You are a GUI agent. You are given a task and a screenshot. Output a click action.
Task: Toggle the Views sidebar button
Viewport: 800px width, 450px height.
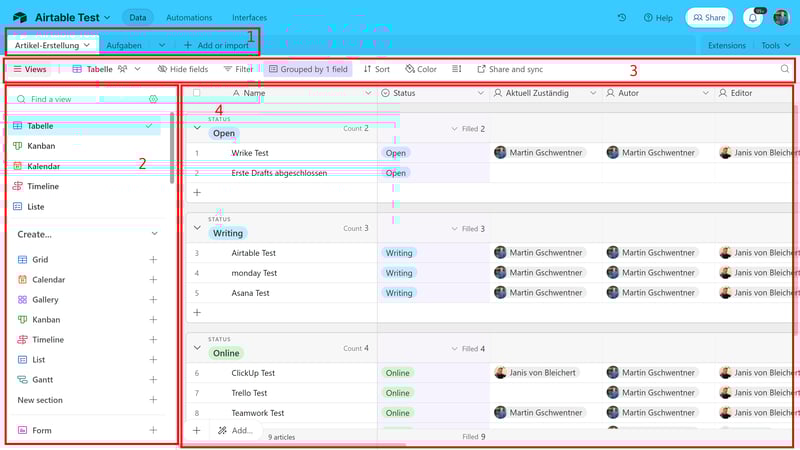point(30,69)
